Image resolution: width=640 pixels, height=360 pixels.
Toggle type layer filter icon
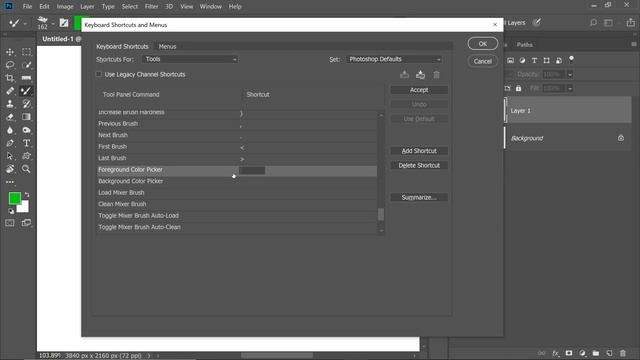click(534, 60)
